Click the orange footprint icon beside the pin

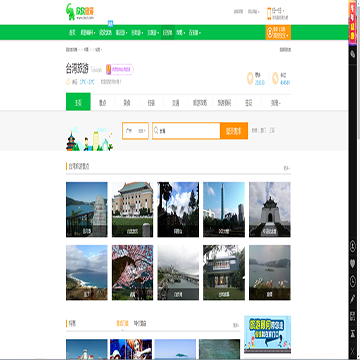point(275,78)
